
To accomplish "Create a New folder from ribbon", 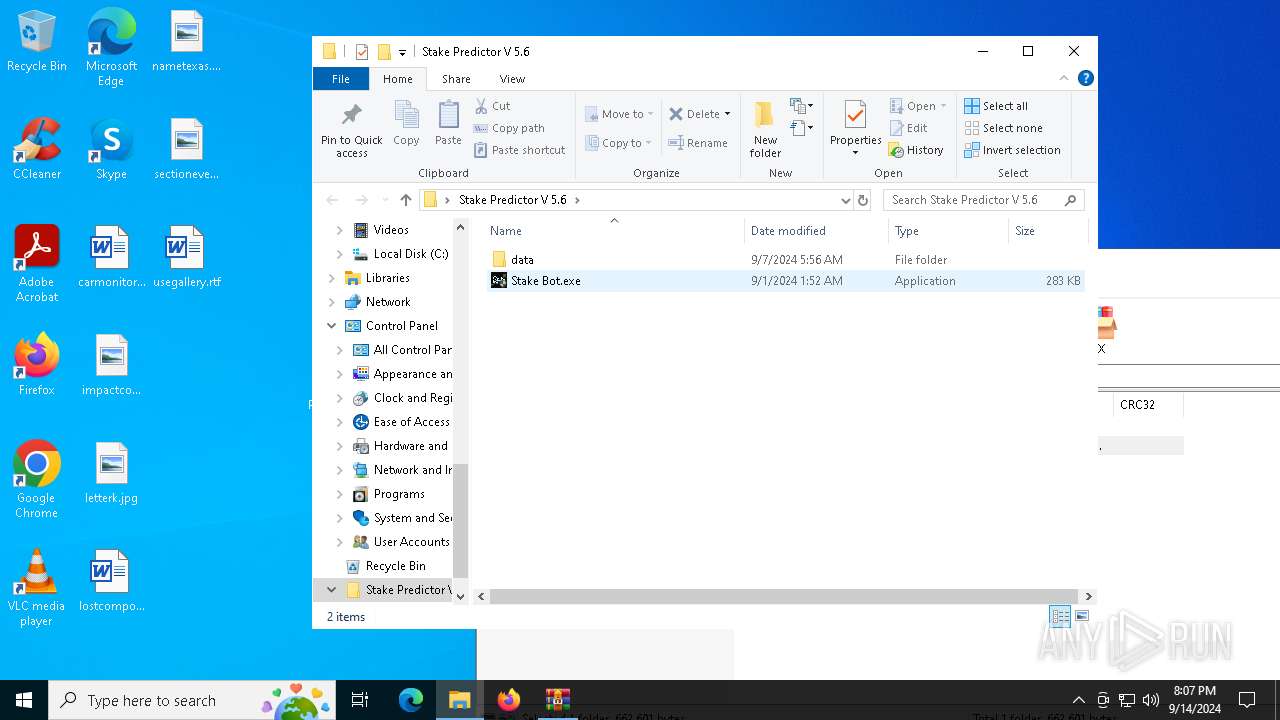I will pyautogui.click(x=765, y=129).
